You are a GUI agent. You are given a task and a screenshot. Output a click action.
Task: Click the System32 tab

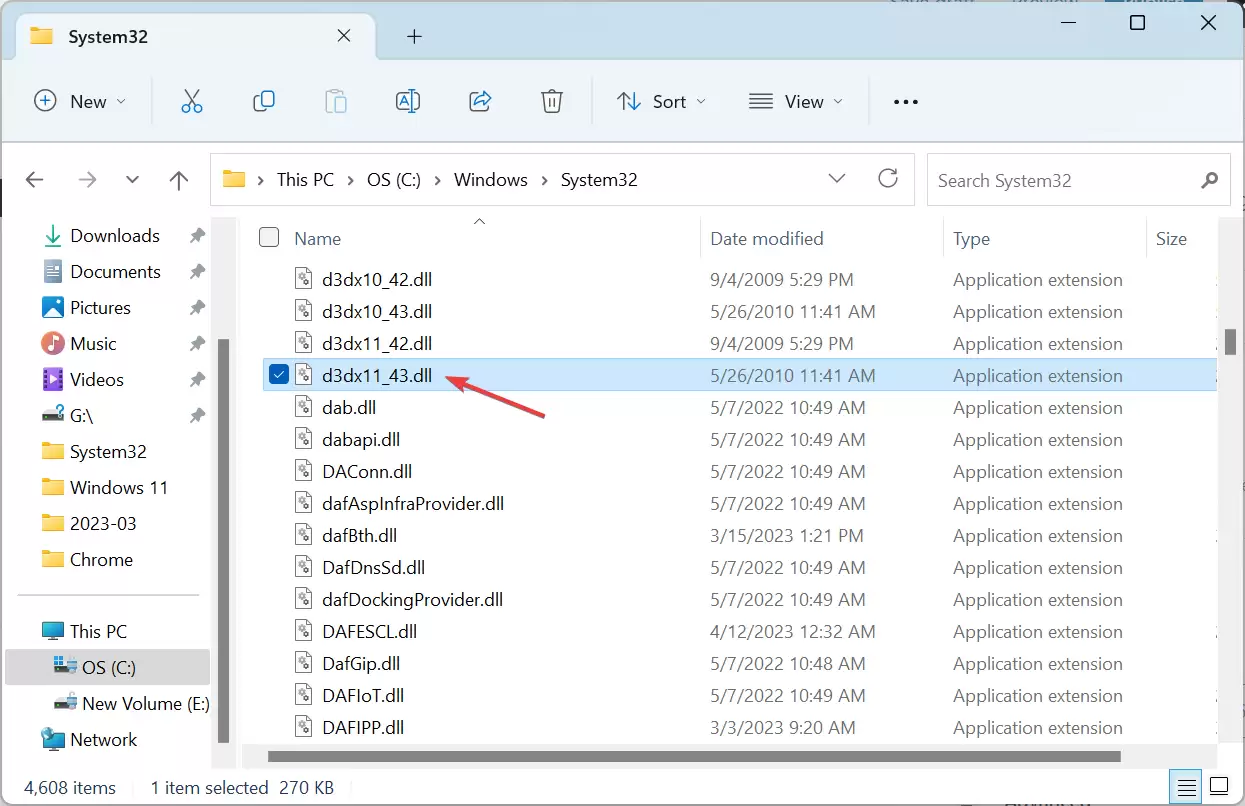193,37
